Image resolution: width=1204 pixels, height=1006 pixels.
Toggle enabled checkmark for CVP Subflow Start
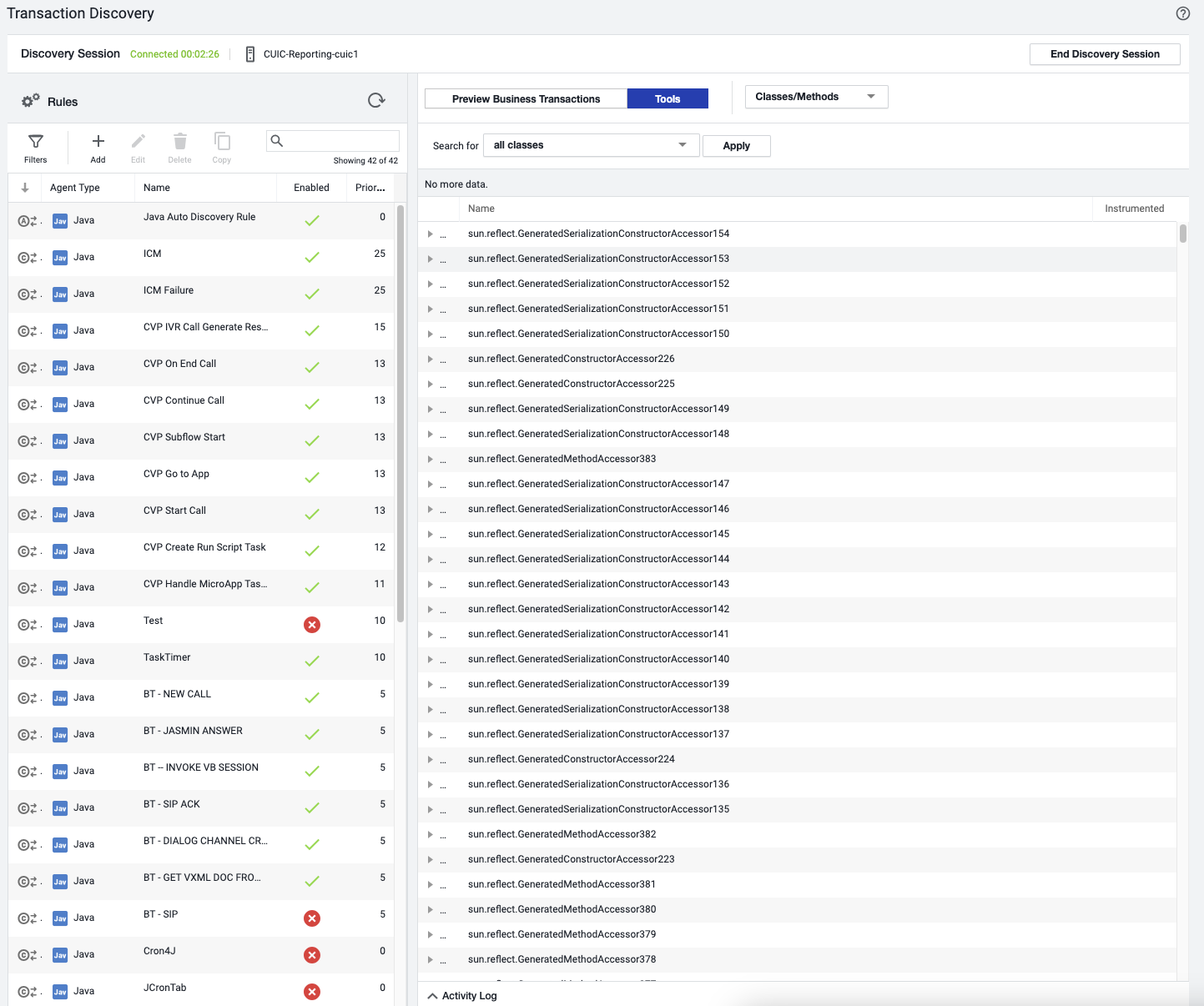pyautogui.click(x=312, y=441)
